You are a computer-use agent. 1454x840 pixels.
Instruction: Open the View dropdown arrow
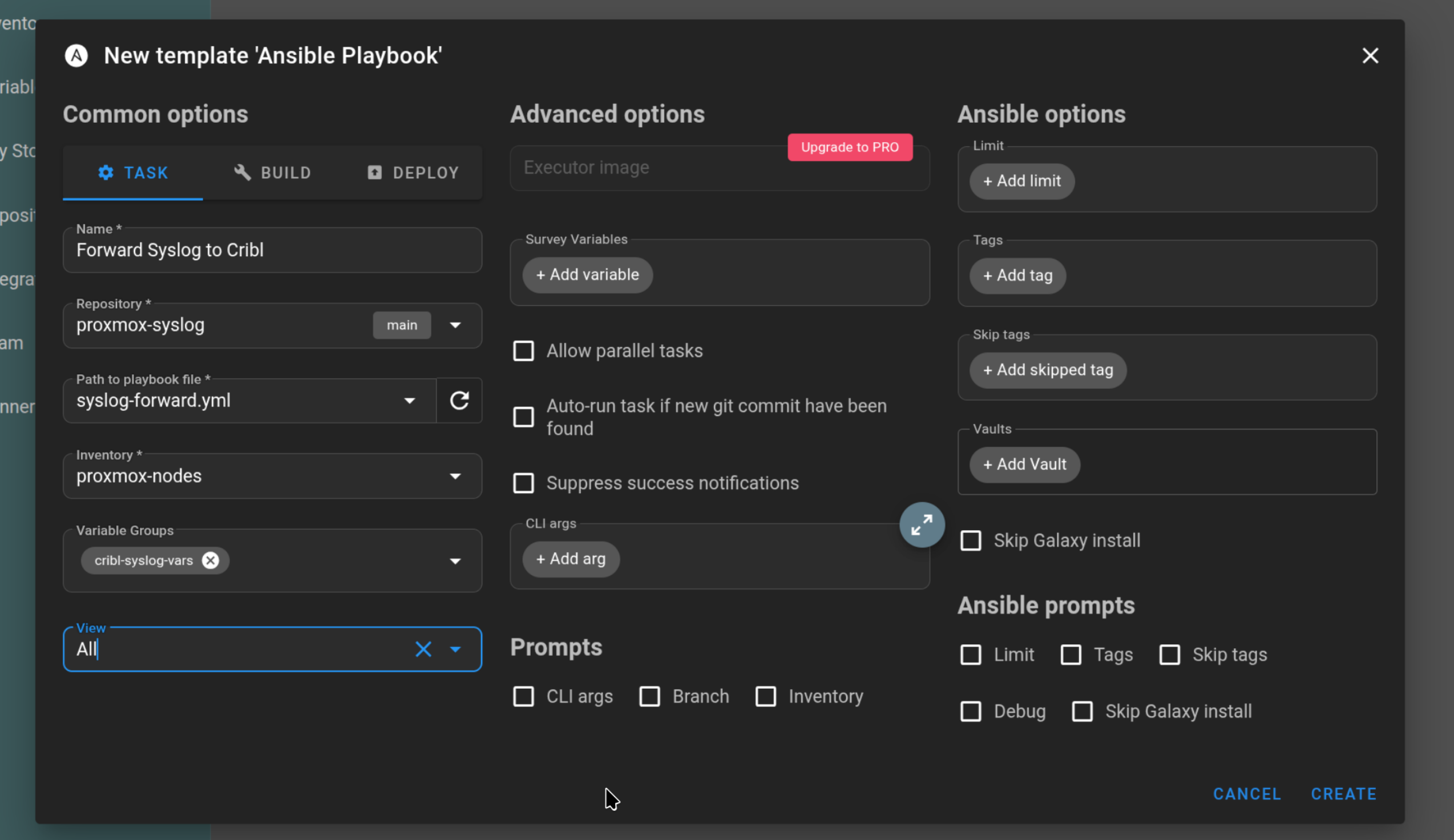coord(455,649)
